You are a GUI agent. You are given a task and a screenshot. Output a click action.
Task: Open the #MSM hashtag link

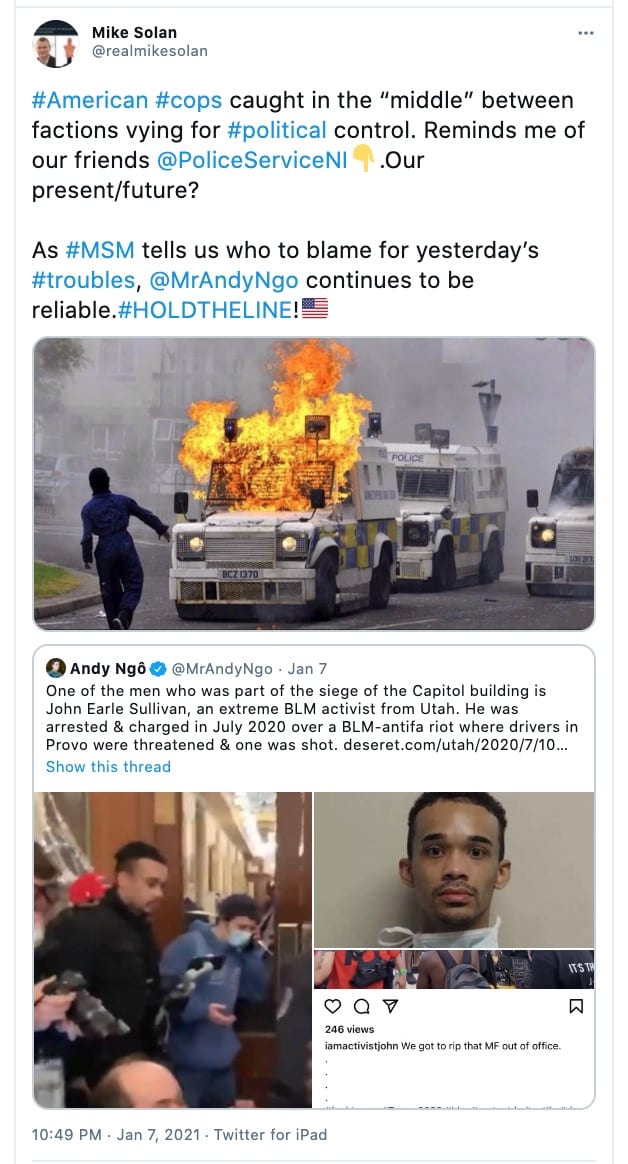coord(100,249)
